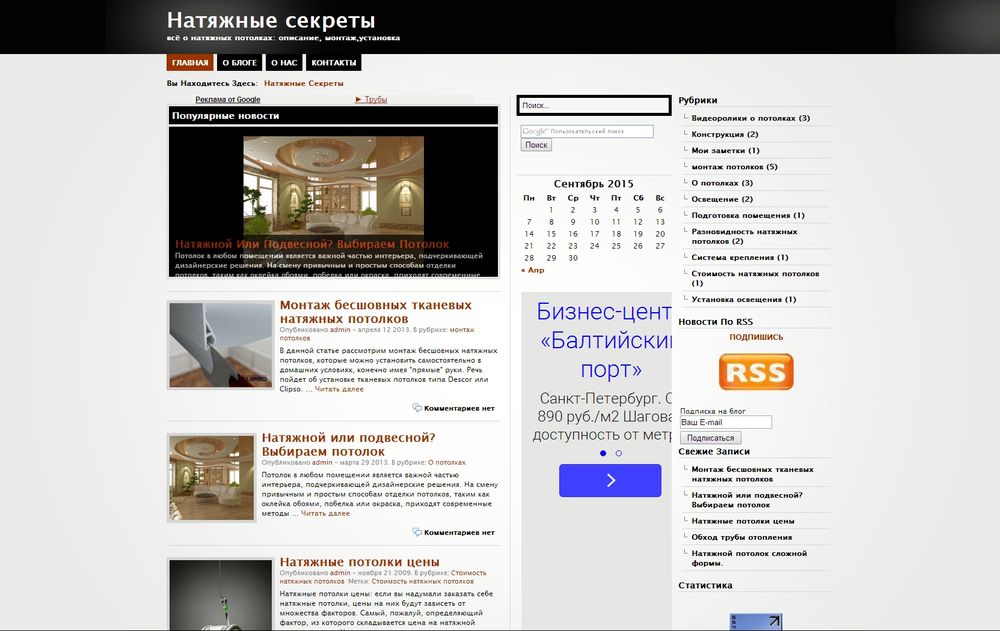Click the featured popular news ceiling image

[333, 186]
